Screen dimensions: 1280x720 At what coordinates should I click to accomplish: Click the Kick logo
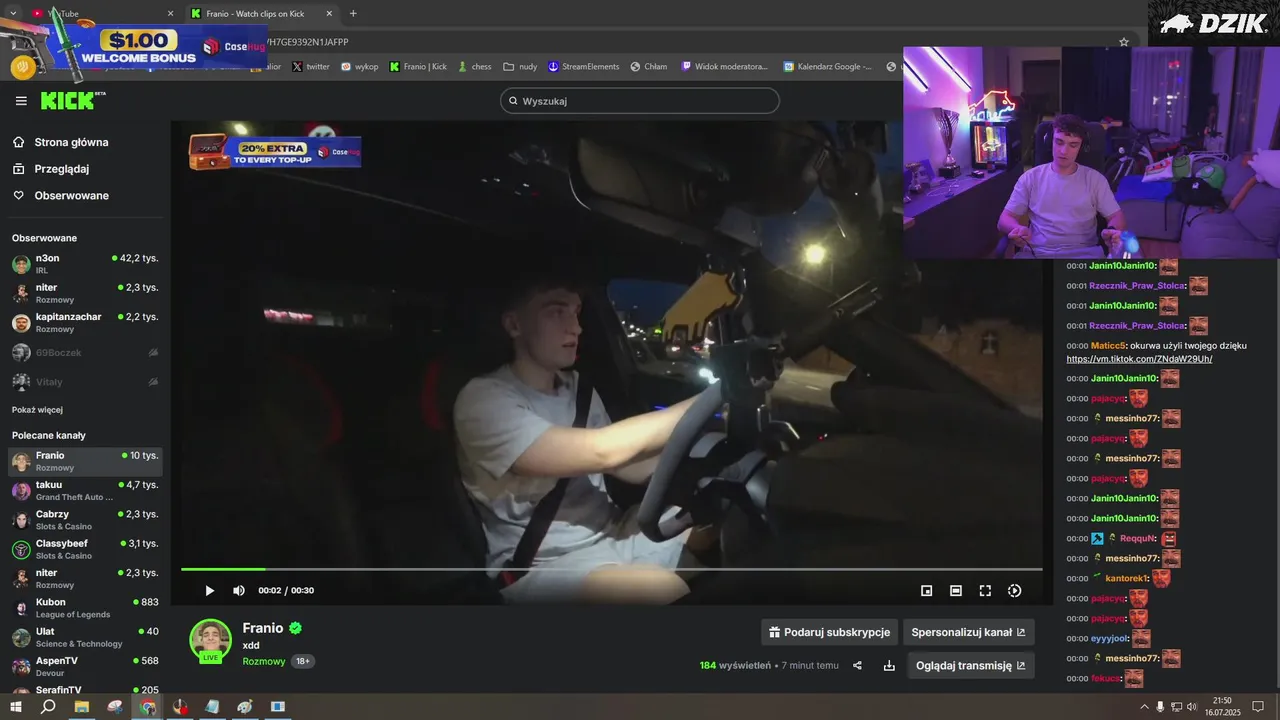pyautogui.click(x=72, y=100)
